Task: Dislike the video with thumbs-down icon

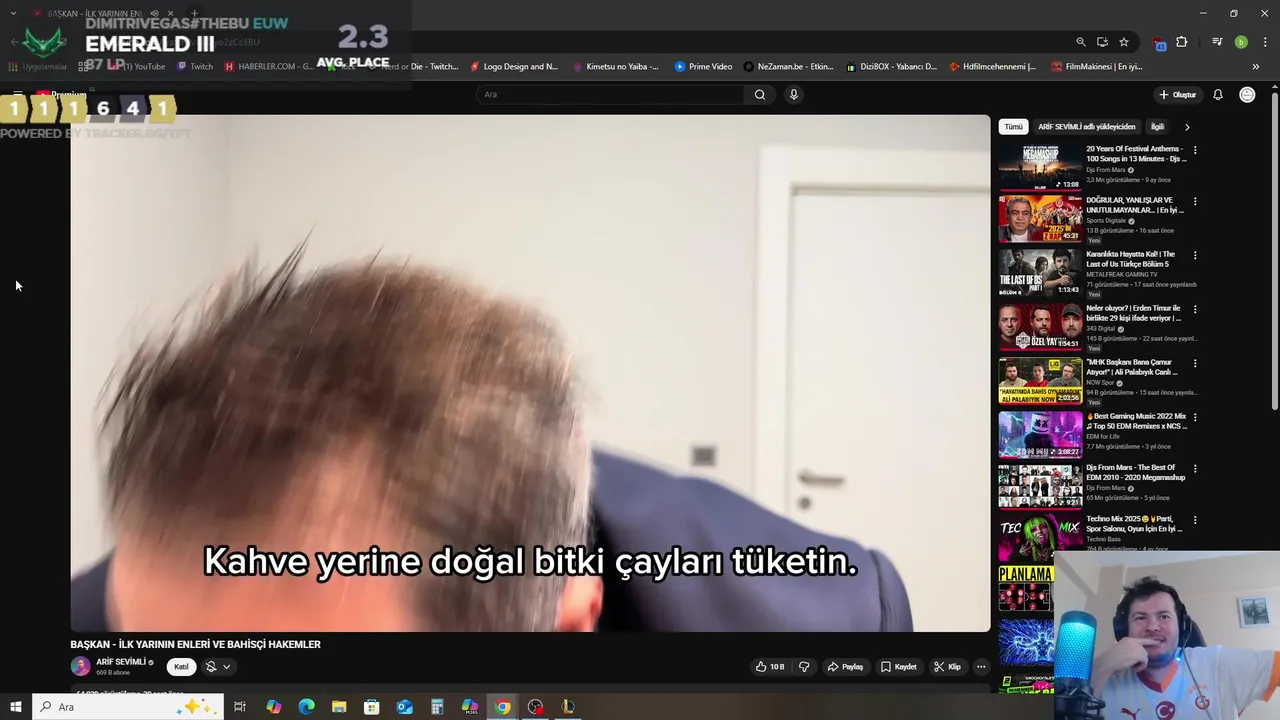Action: 804,667
